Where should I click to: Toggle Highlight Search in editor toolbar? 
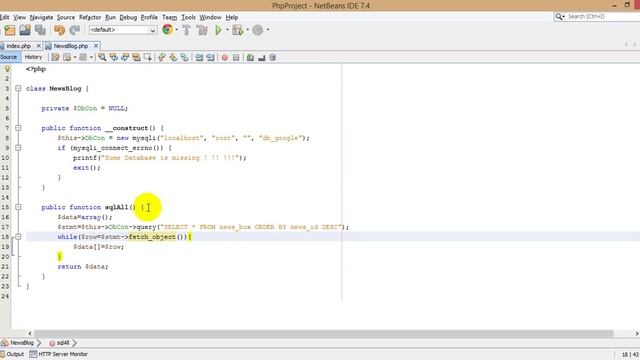[136, 58]
